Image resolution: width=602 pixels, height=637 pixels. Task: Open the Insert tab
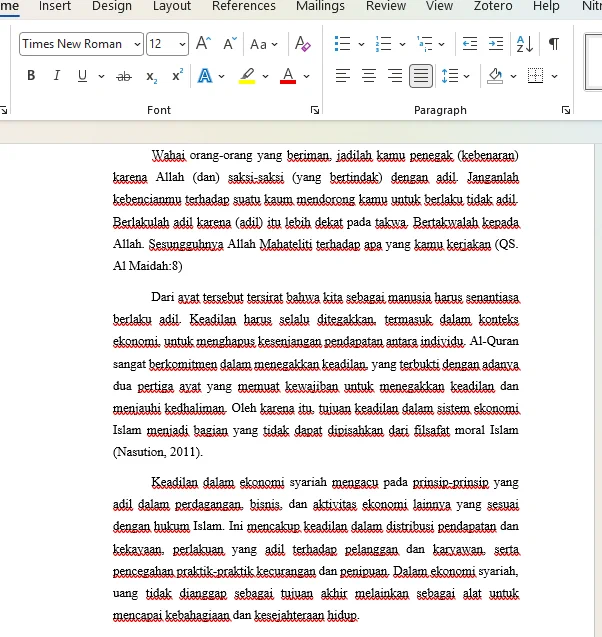(x=55, y=6)
